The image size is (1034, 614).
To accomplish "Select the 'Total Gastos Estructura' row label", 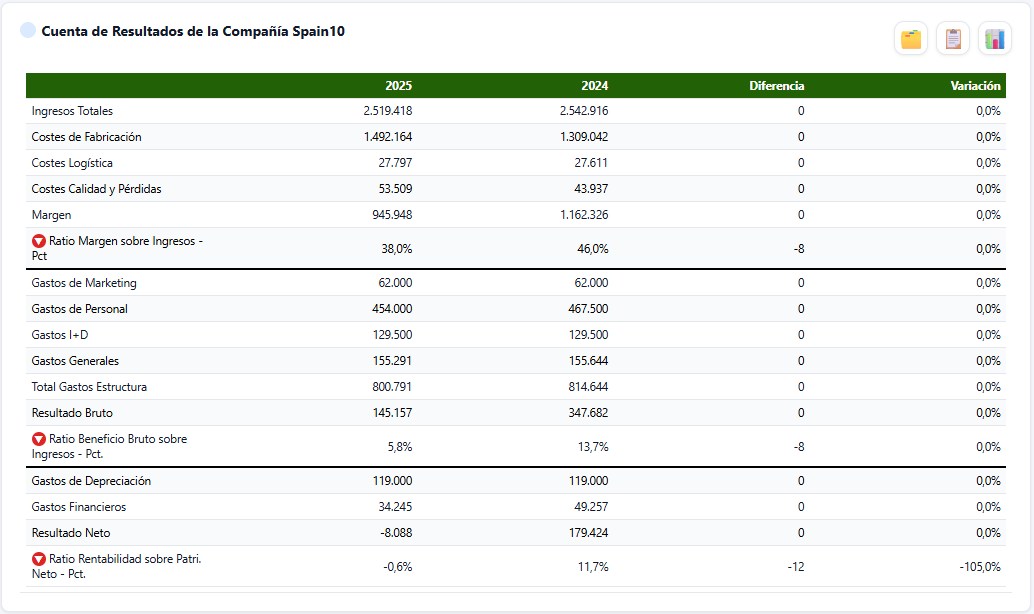I will 89,387.
